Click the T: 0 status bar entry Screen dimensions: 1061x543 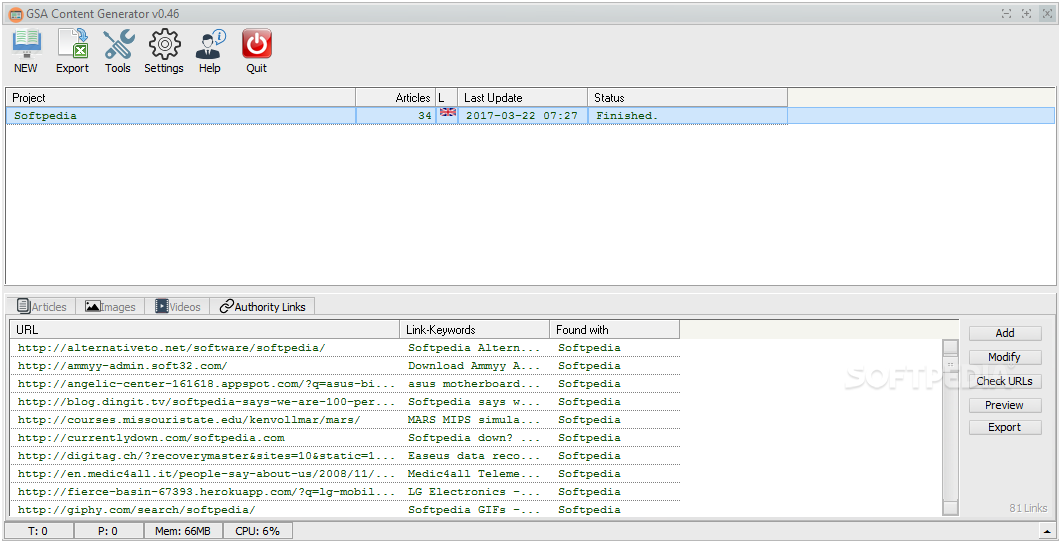click(x=38, y=531)
